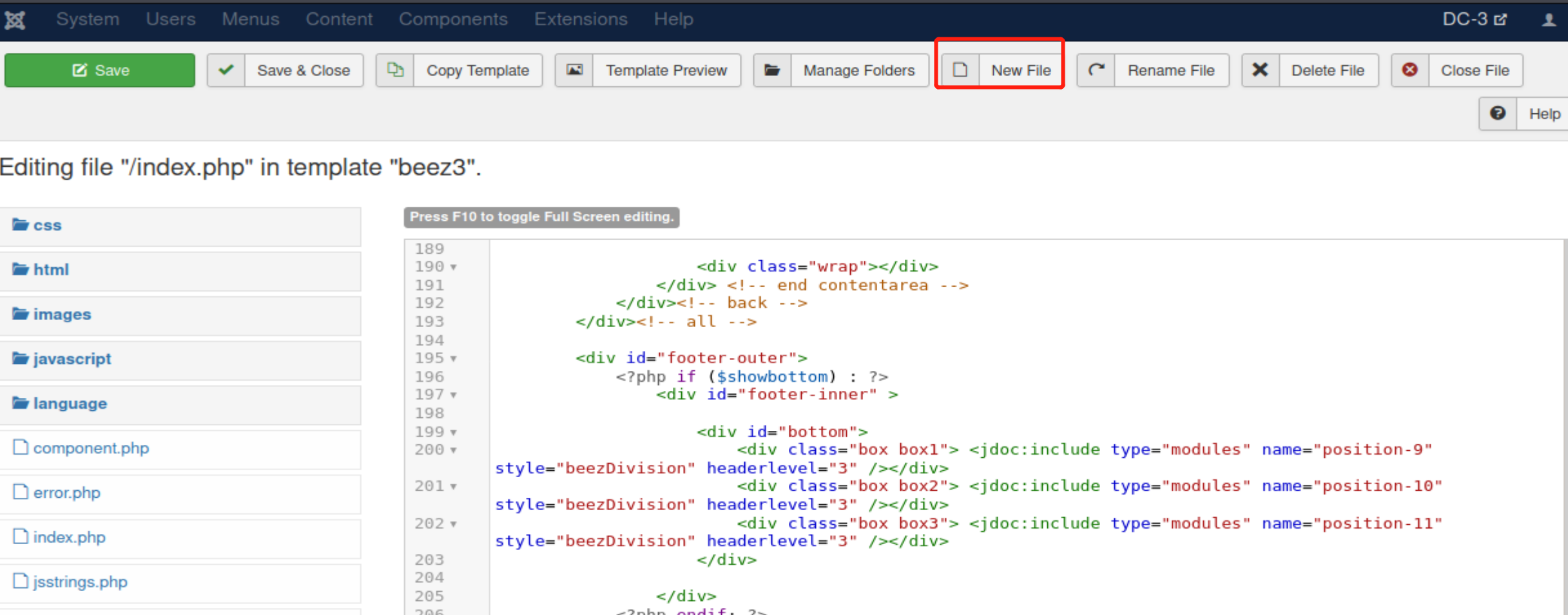
Task: Click the Press F10 Full Screen hint
Action: pyautogui.click(x=541, y=217)
